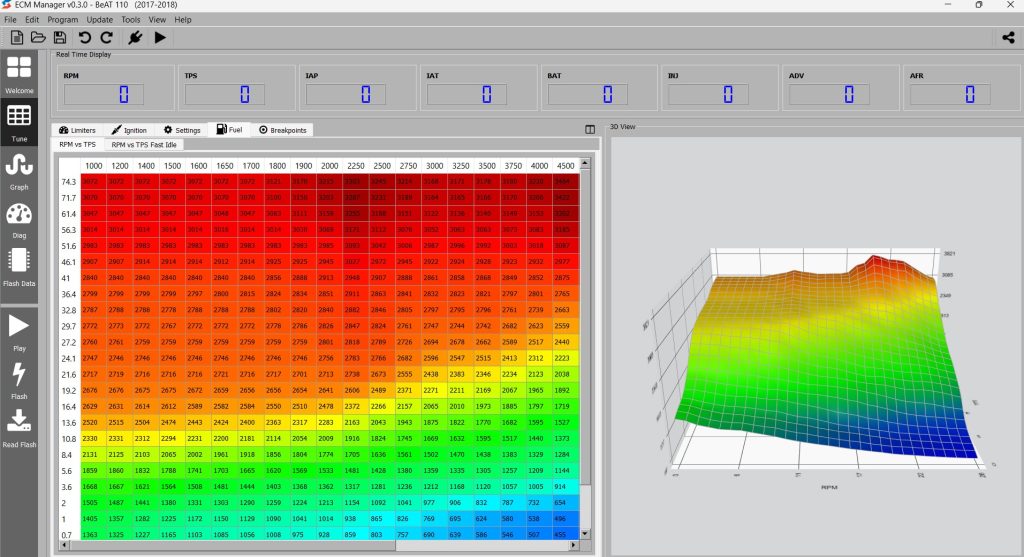Image resolution: width=1024 pixels, height=557 pixels.
Task: Select the 1000 RPM column header
Action: tap(93, 166)
